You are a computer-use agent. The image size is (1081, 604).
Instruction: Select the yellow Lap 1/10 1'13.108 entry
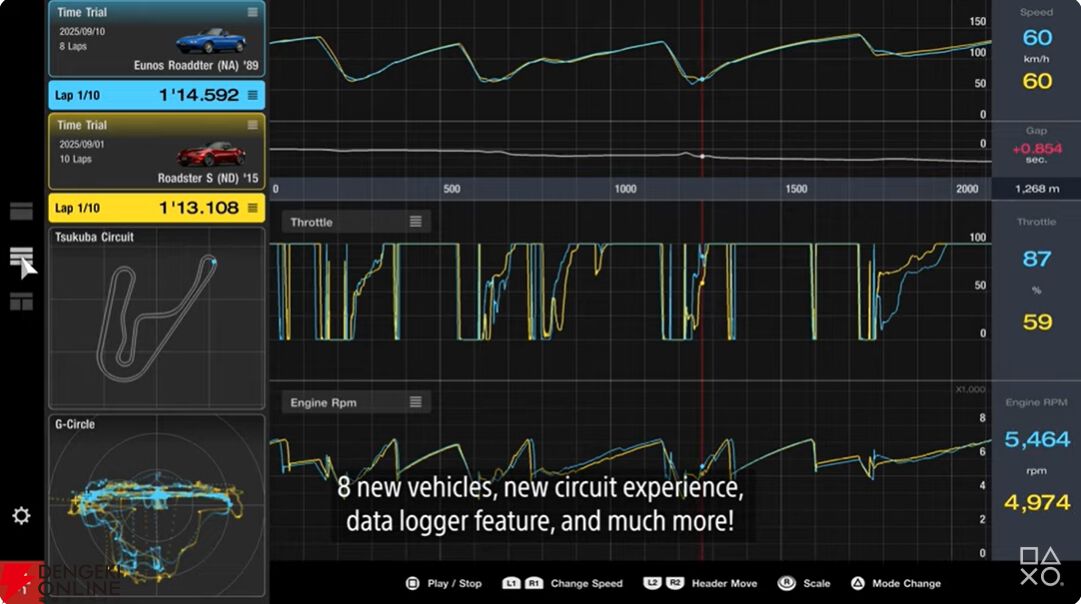156,208
